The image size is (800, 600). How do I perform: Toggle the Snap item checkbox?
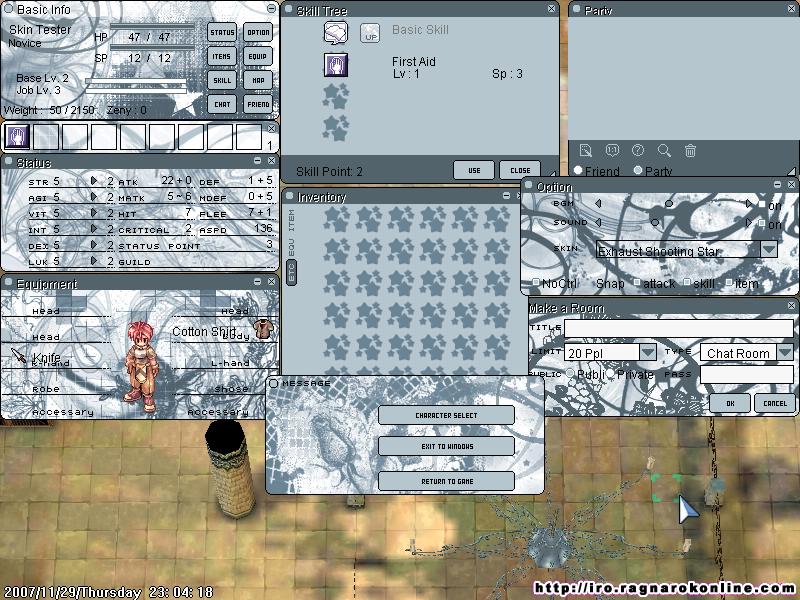(729, 282)
